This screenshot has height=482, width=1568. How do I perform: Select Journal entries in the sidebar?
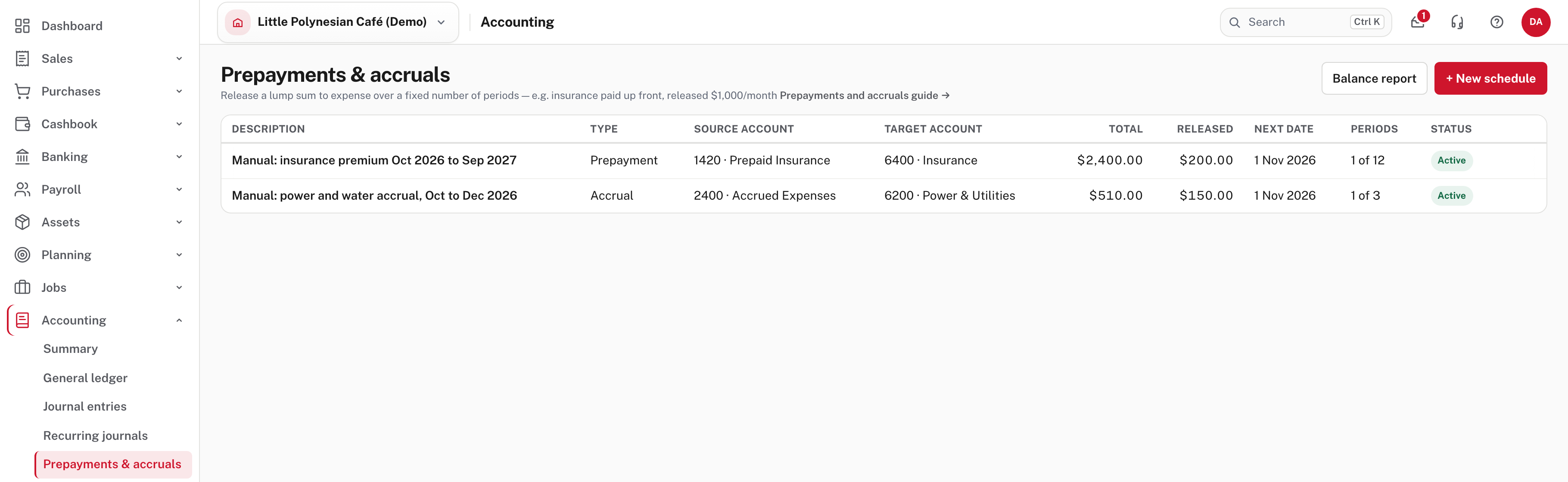pos(84,406)
